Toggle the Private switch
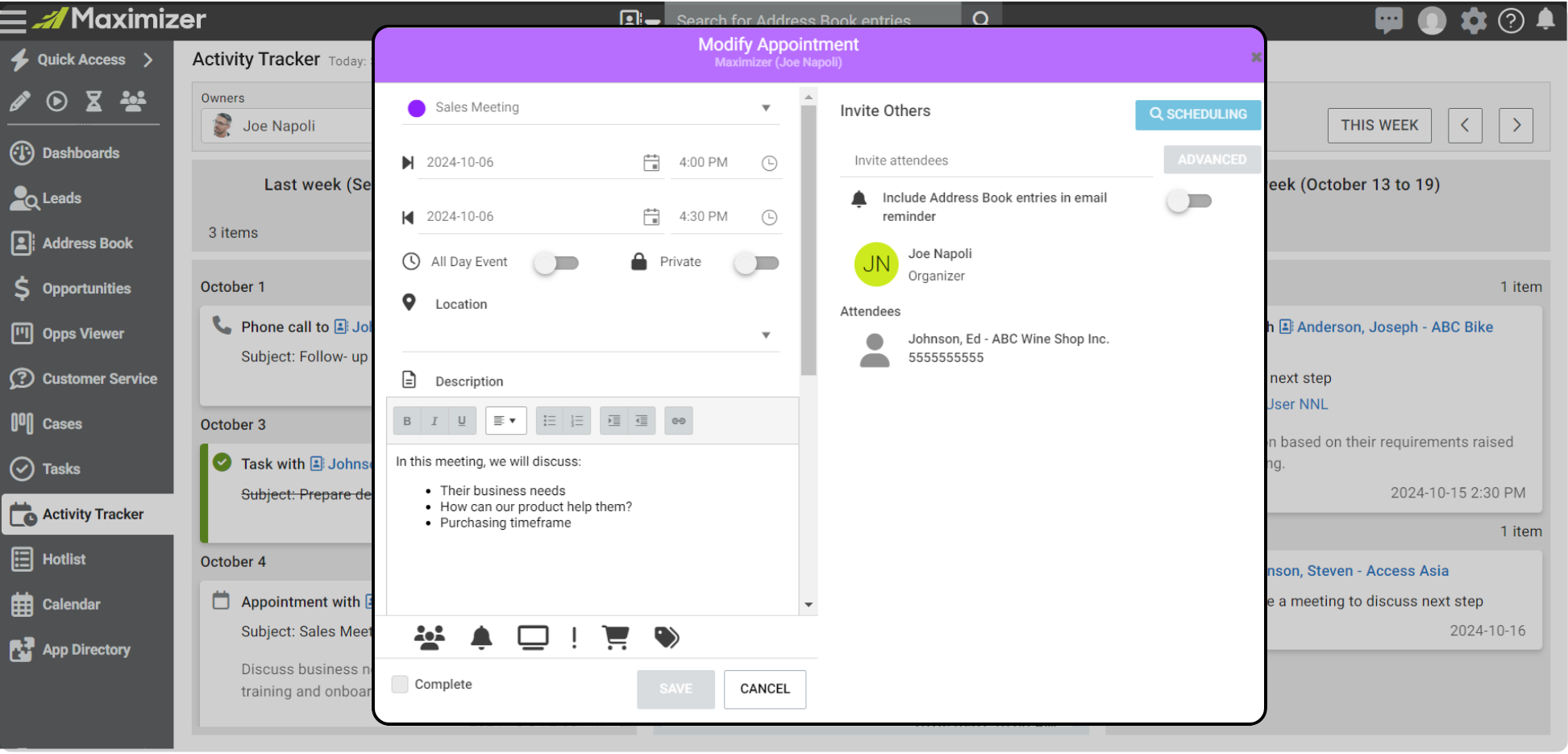1568x754 pixels. [x=757, y=263]
